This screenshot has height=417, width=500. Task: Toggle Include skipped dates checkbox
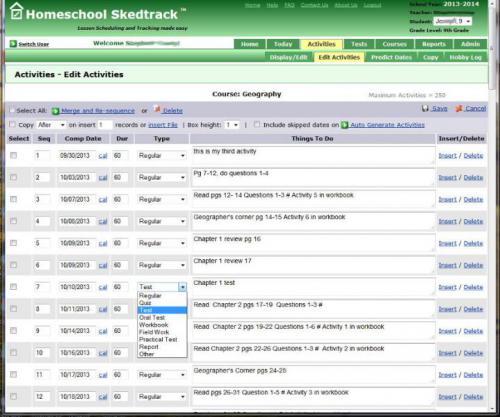(257, 124)
